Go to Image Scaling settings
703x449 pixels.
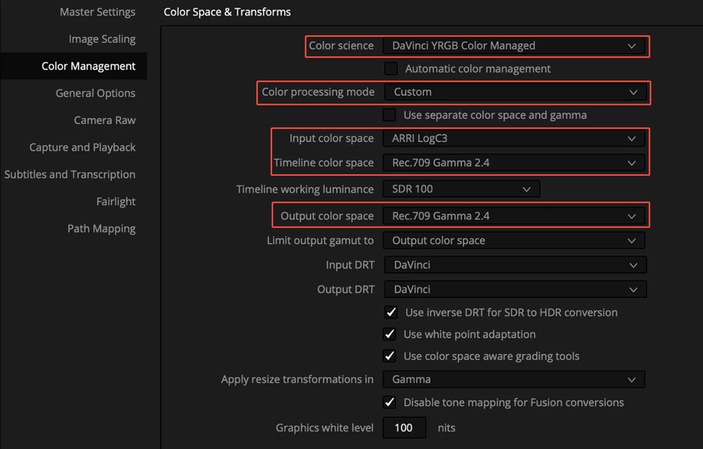tap(102, 39)
